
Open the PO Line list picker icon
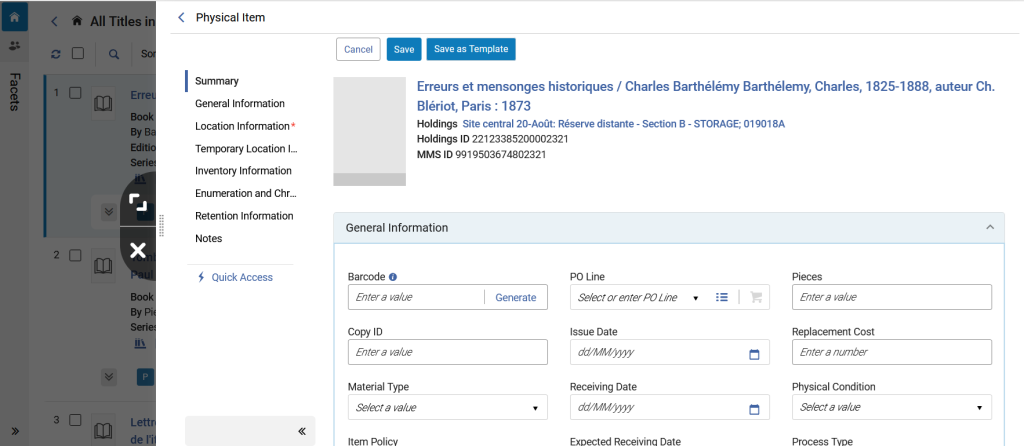[722, 297]
